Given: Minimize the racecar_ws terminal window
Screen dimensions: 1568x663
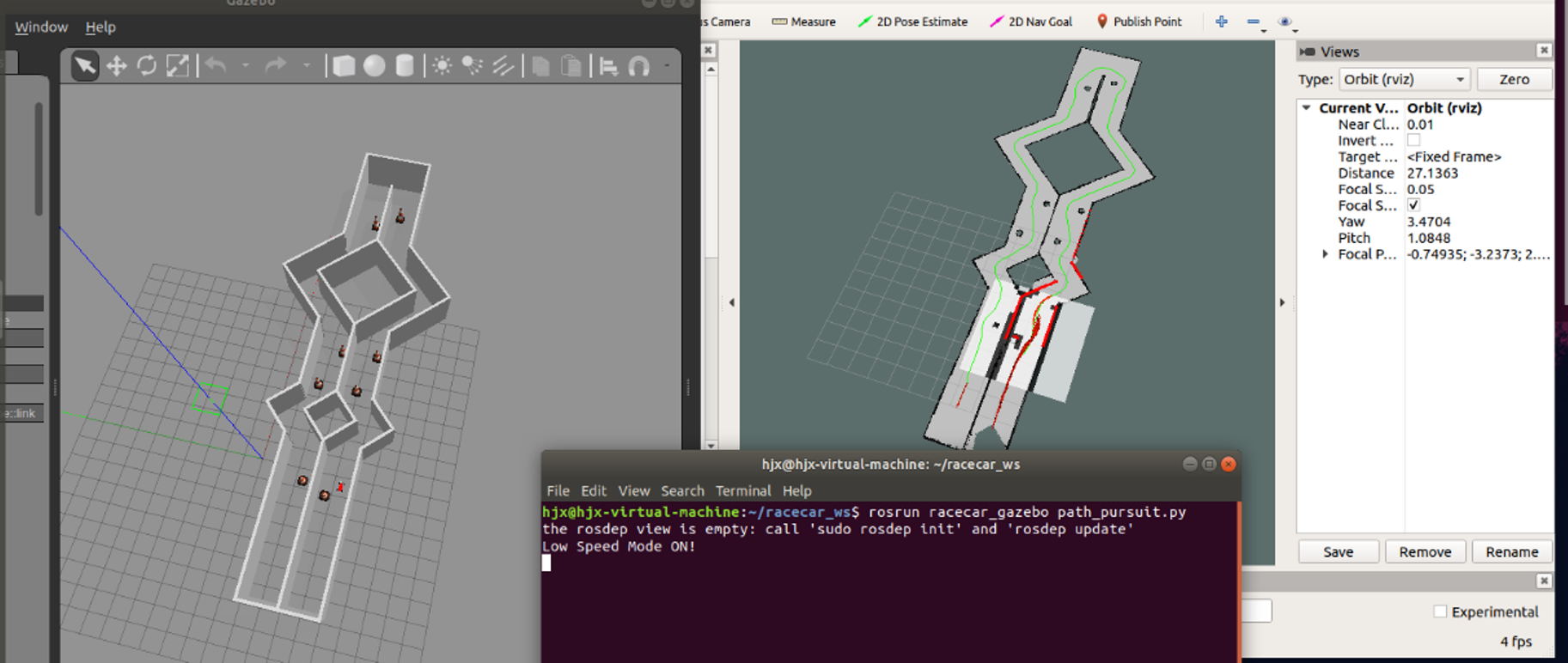Looking at the screenshot, I should pyautogui.click(x=1189, y=464).
